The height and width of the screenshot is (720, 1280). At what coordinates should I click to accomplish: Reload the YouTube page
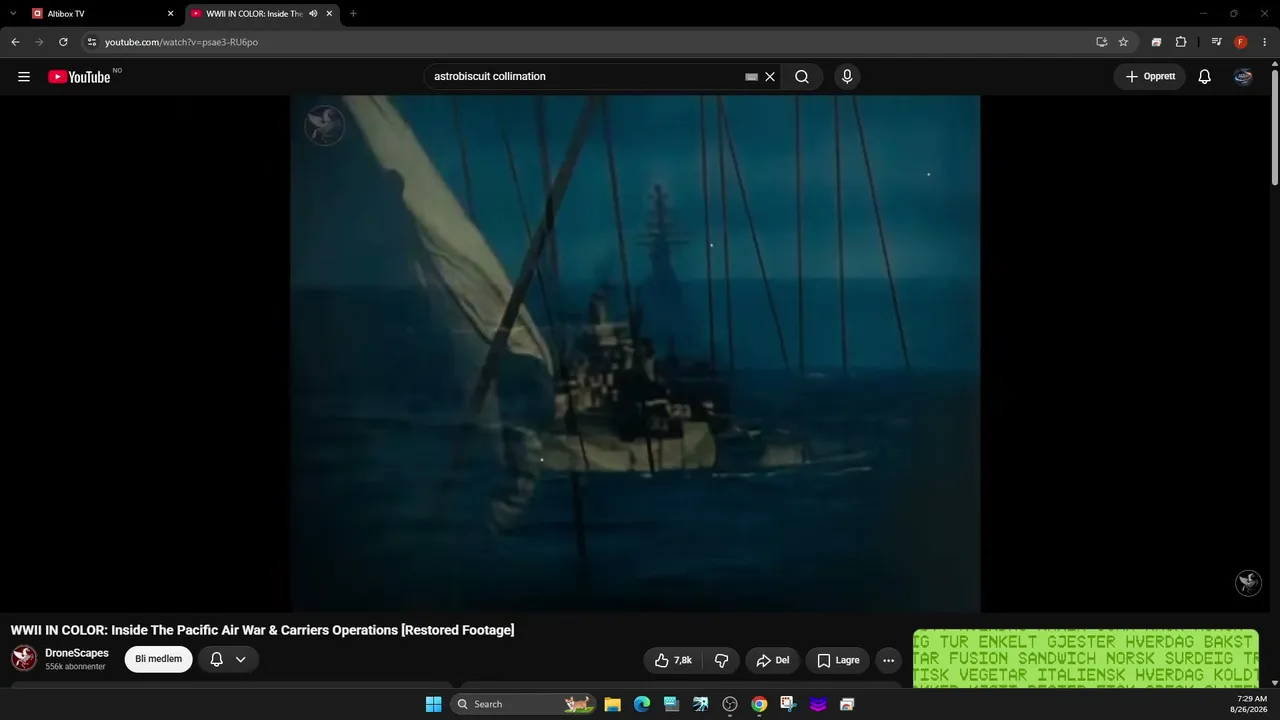point(63,42)
